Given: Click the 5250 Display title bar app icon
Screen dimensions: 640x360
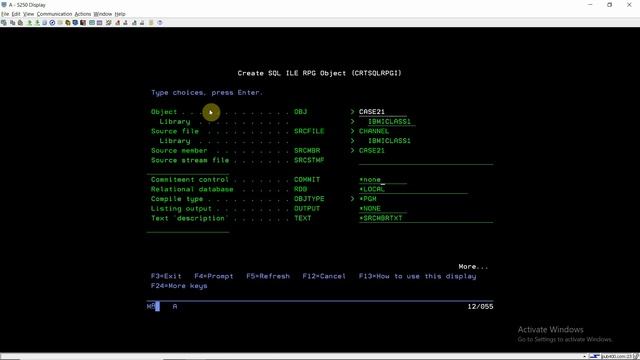Looking at the screenshot, I should pos(4,5).
